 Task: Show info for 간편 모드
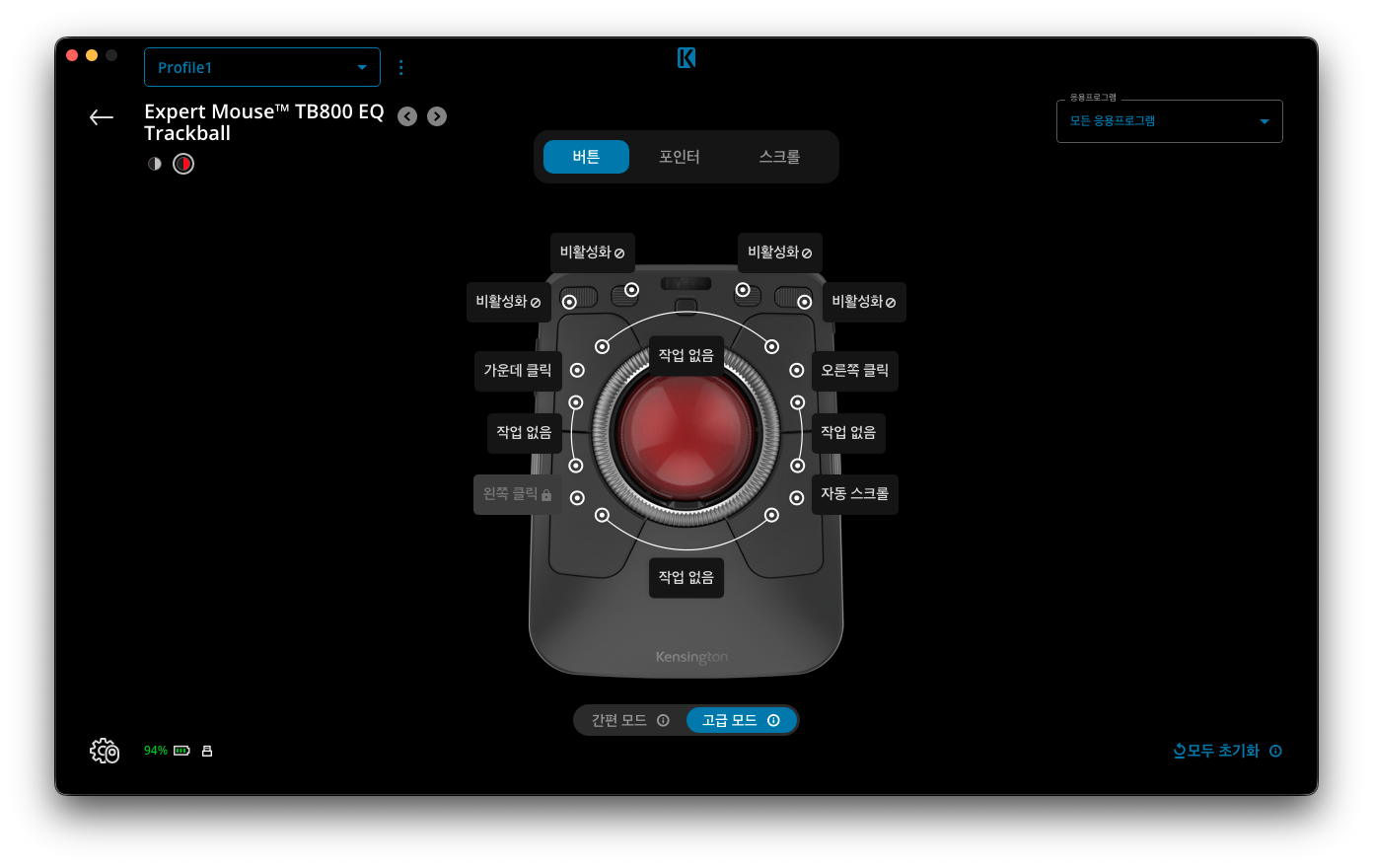tap(663, 720)
